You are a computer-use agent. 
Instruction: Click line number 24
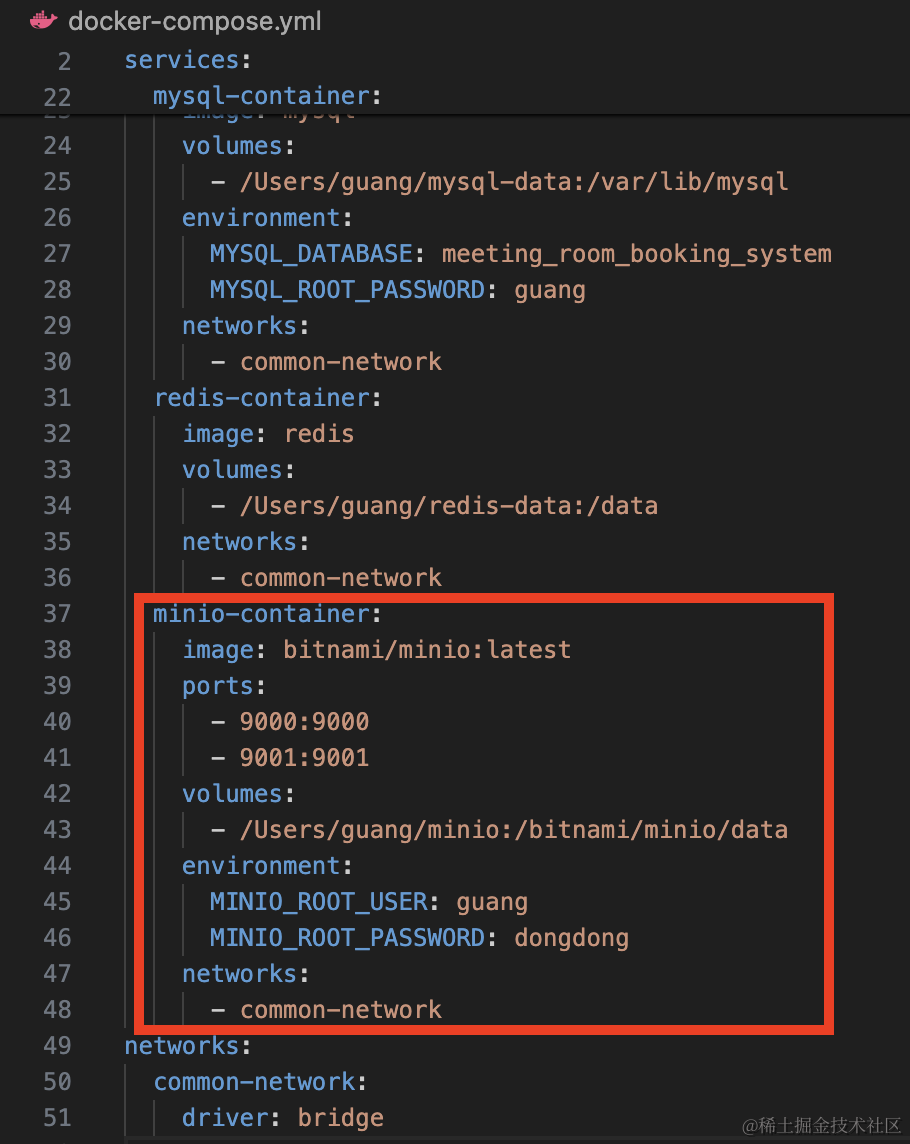pyautogui.click(x=58, y=146)
